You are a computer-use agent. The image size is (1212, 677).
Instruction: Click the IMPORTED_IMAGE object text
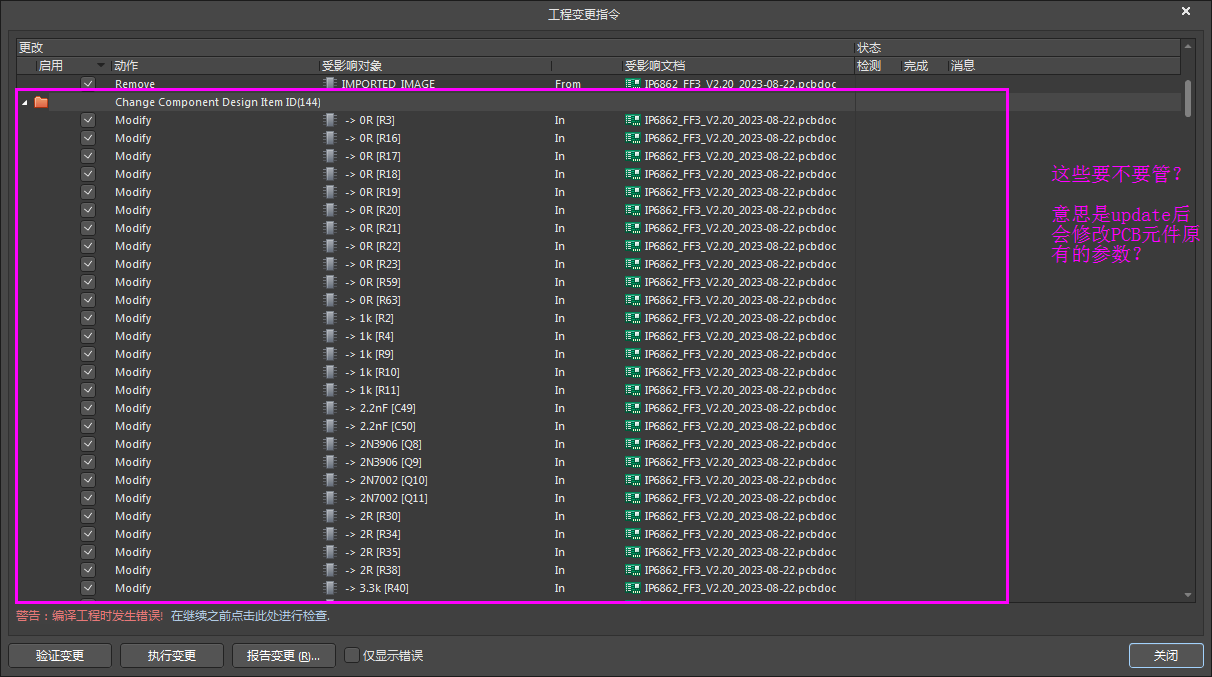click(388, 84)
